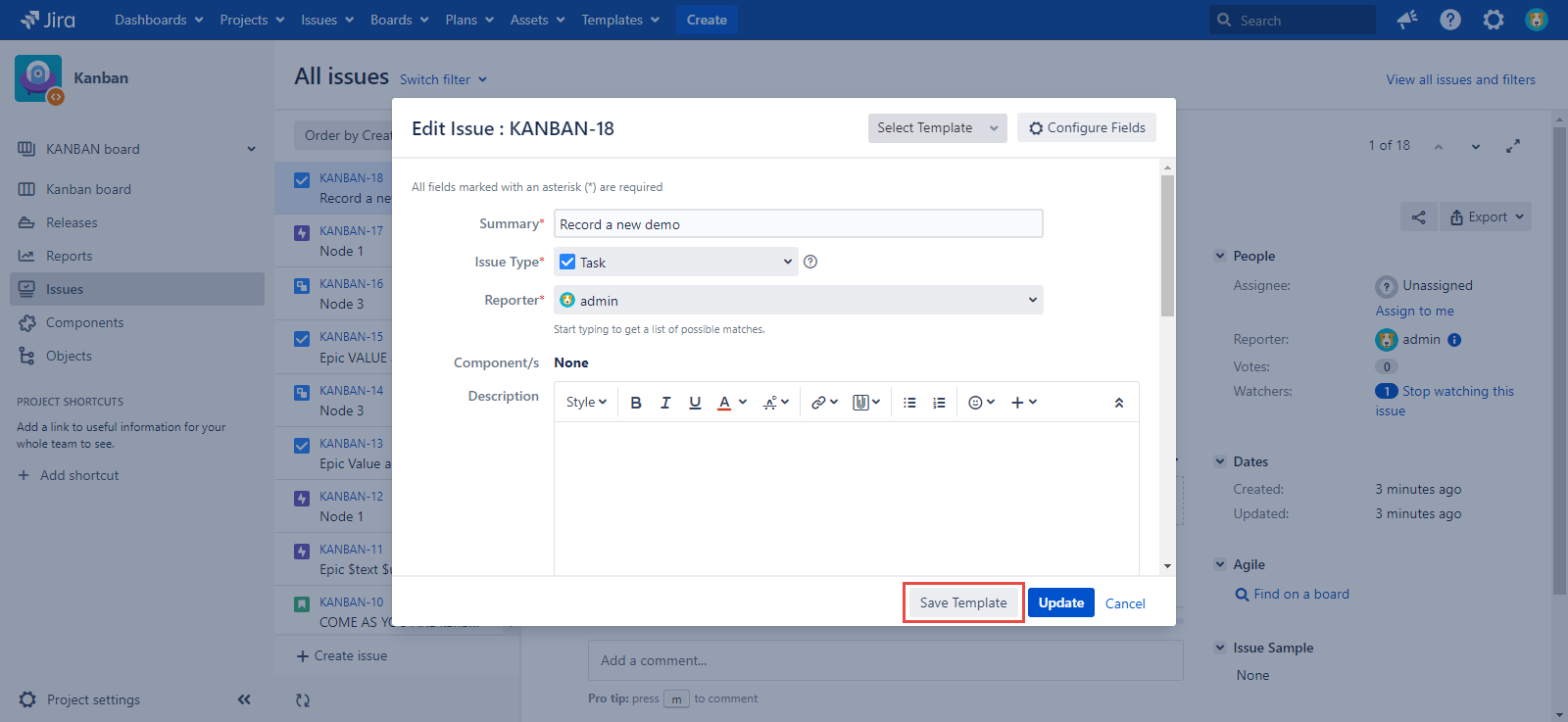1568x722 pixels.
Task: Open the Select Template dropdown
Action: tap(937, 128)
